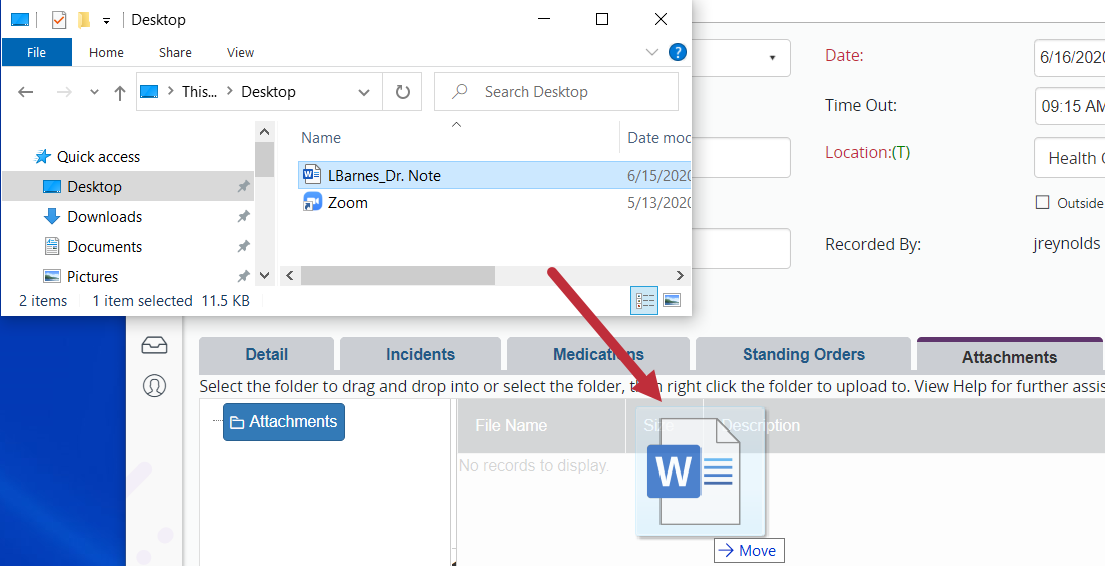The height and width of the screenshot is (566, 1105).
Task: Click the Zoom shortcut icon
Action: 312,202
